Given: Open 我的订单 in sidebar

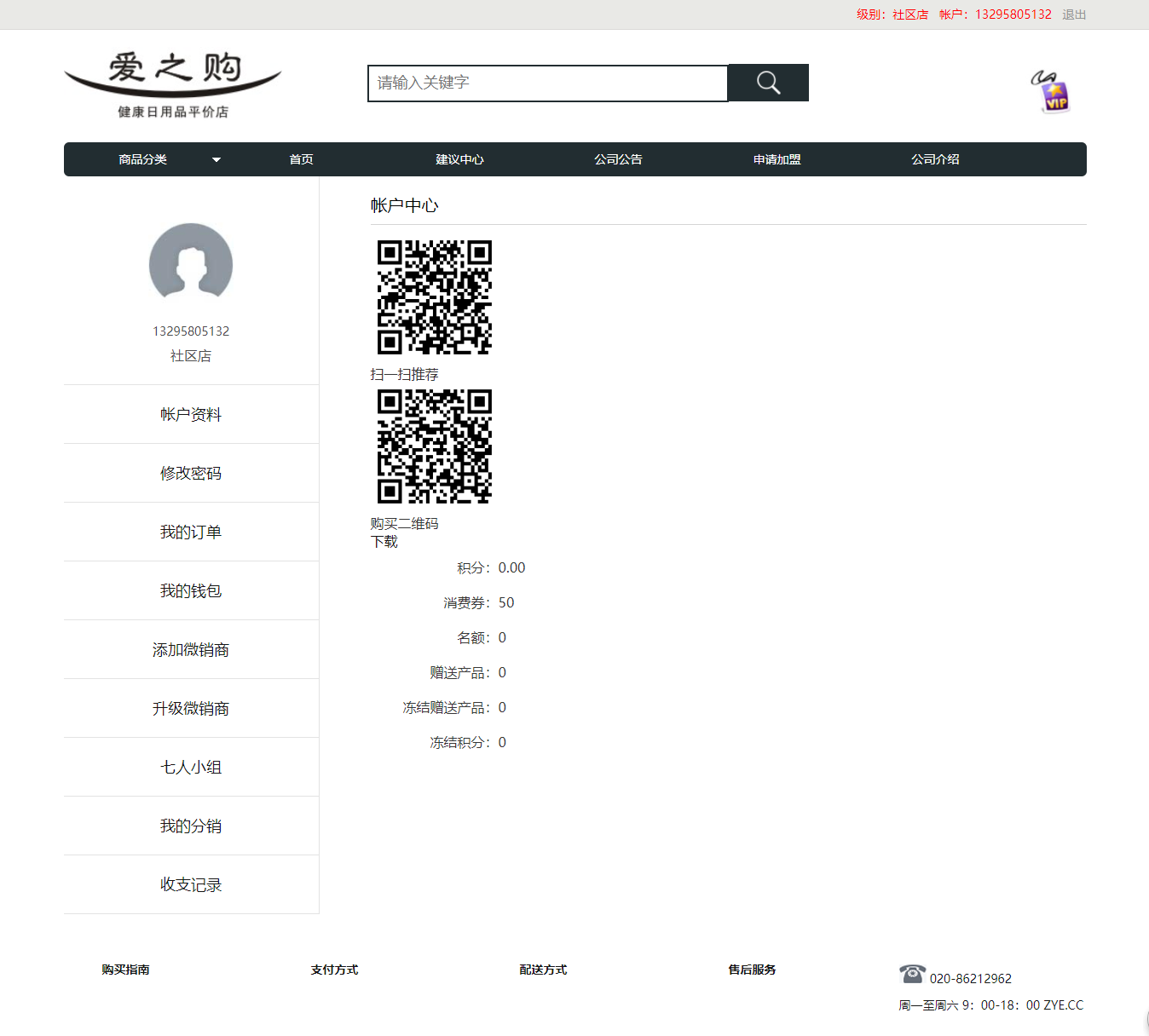Looking at the screenshot, I should click(x=191, y=532).
